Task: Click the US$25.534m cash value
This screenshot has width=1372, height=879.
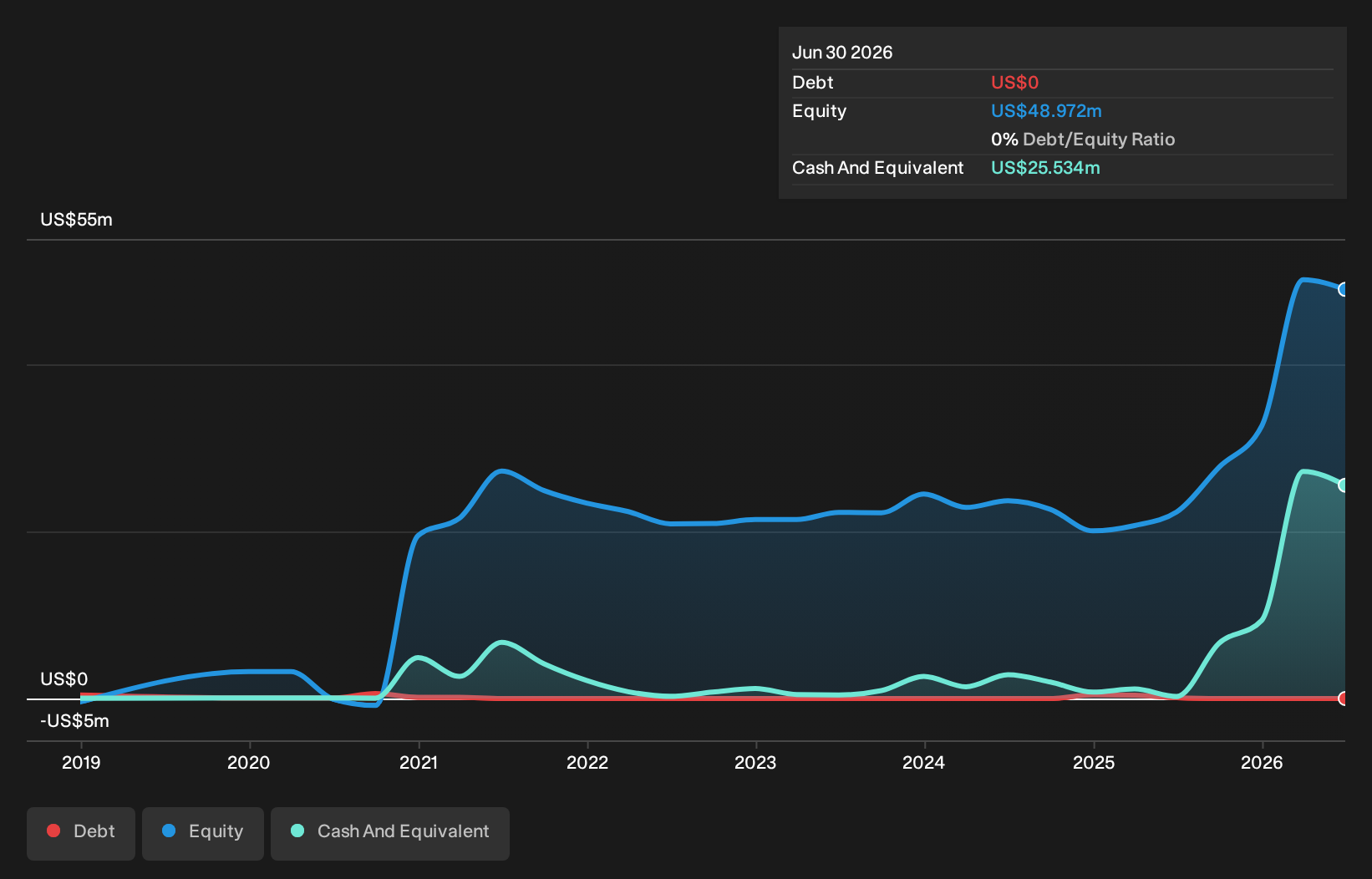Action: click(1045, 168)
